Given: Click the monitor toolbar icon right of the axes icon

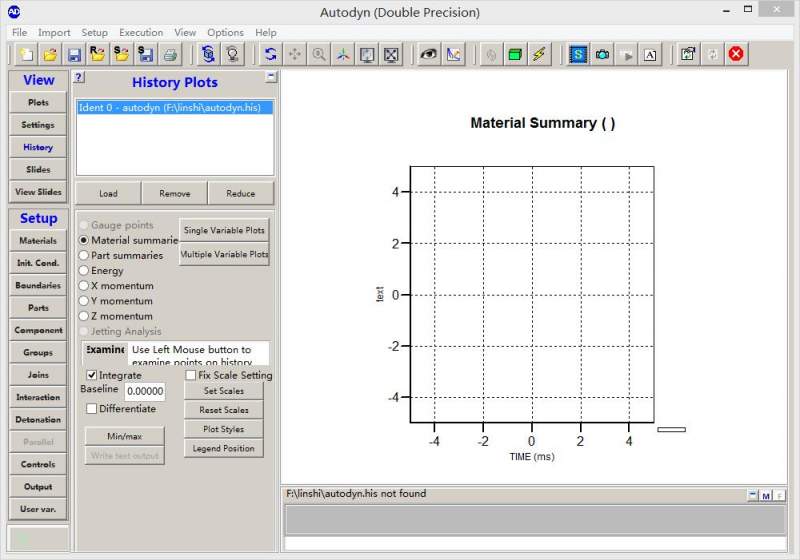Looking at the screenshot, I should click(x=367, y=55).
